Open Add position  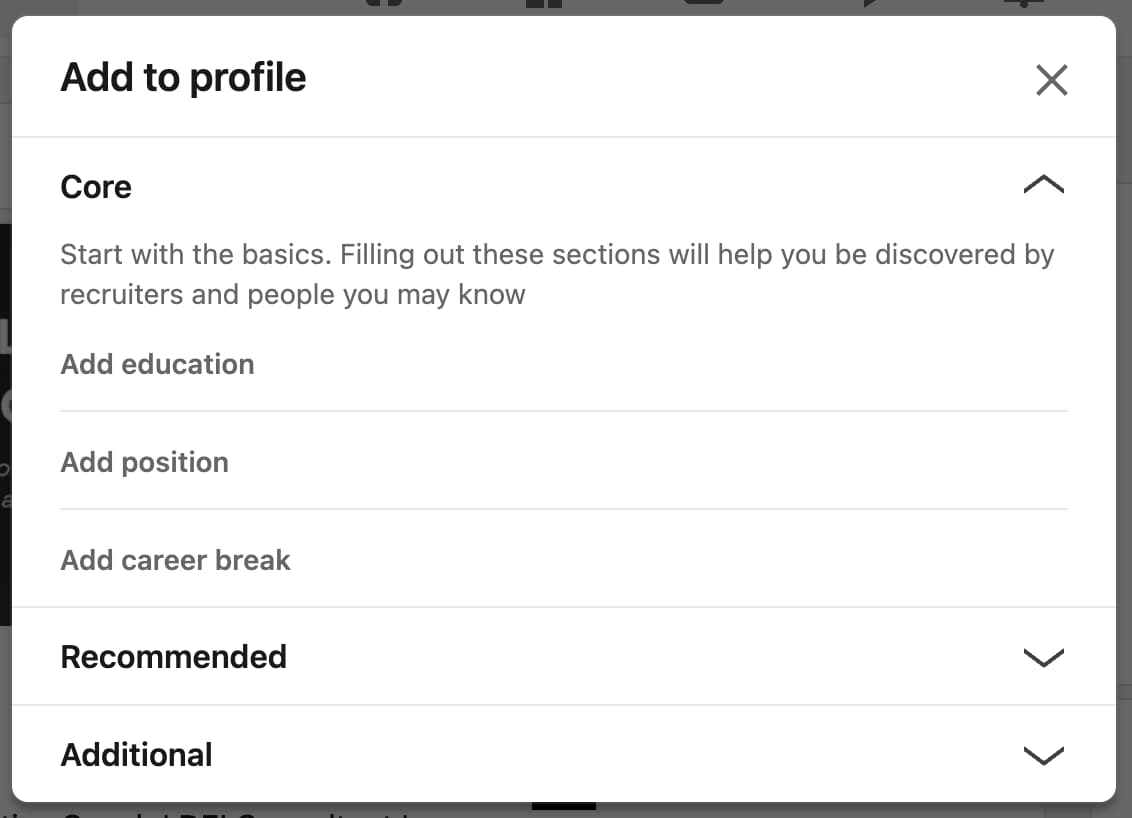click(x=144, y=462)
